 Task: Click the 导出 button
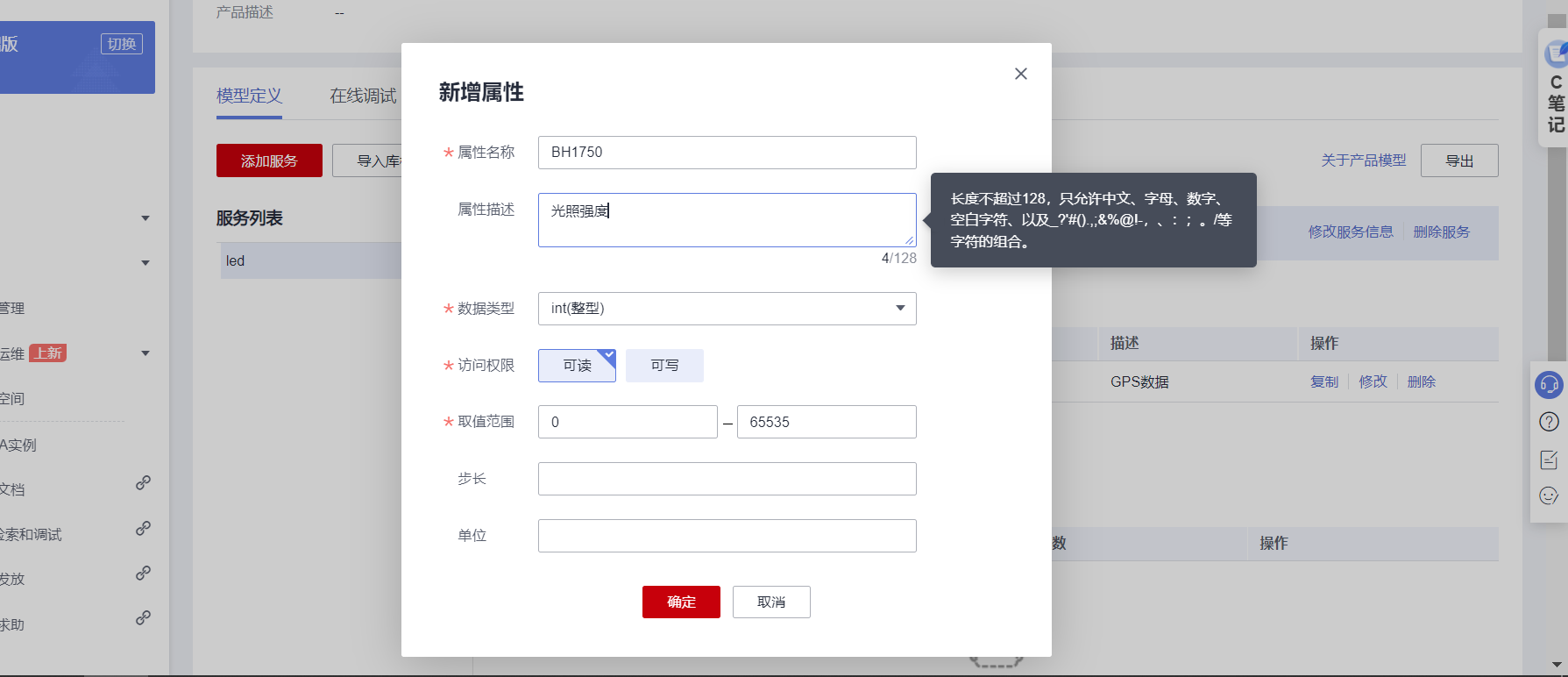pyautogui.click(x=1459, y=160)
